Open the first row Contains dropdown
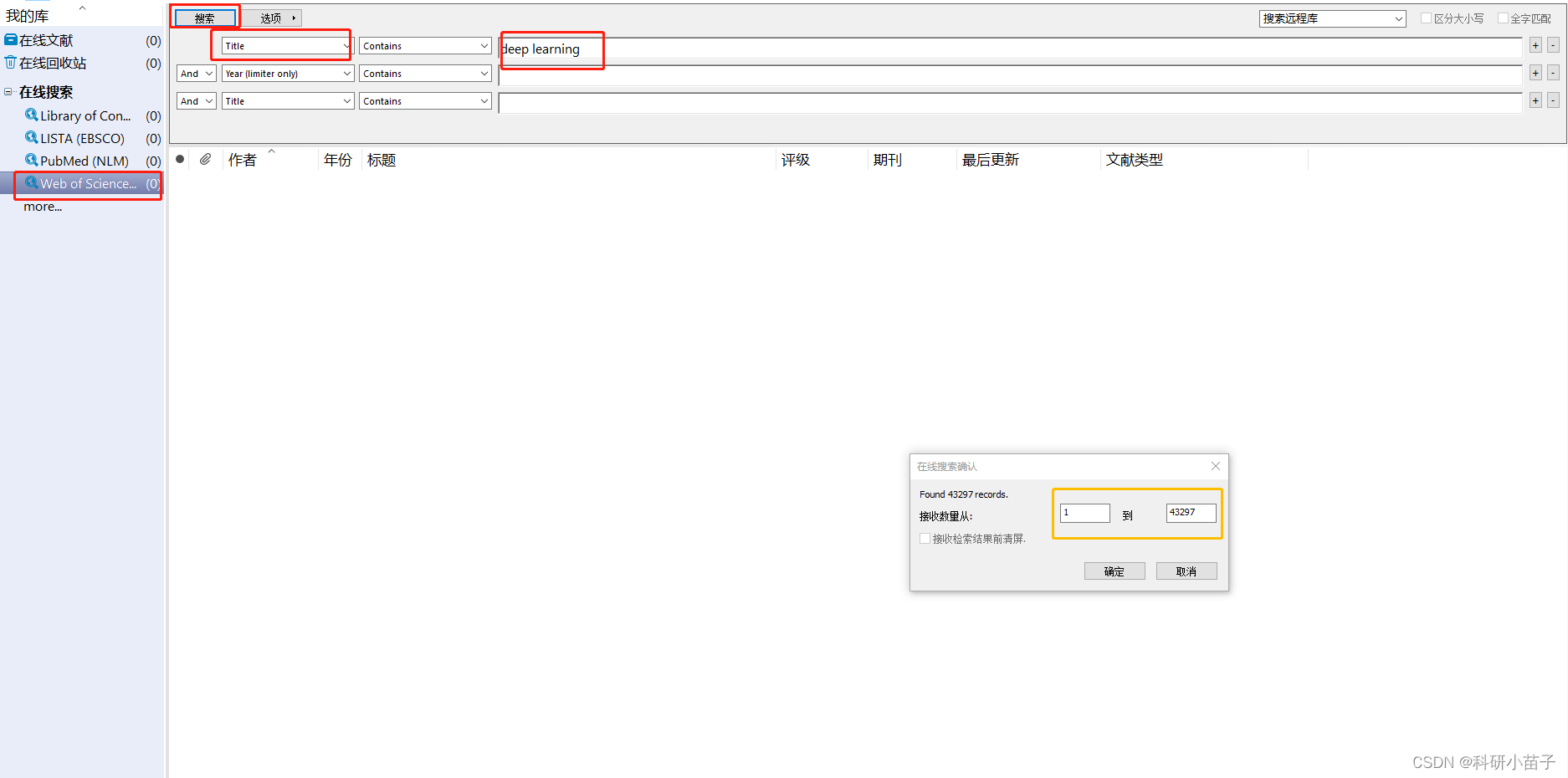The height and width of the screenshot is (778, 1568). pos(425,46)
